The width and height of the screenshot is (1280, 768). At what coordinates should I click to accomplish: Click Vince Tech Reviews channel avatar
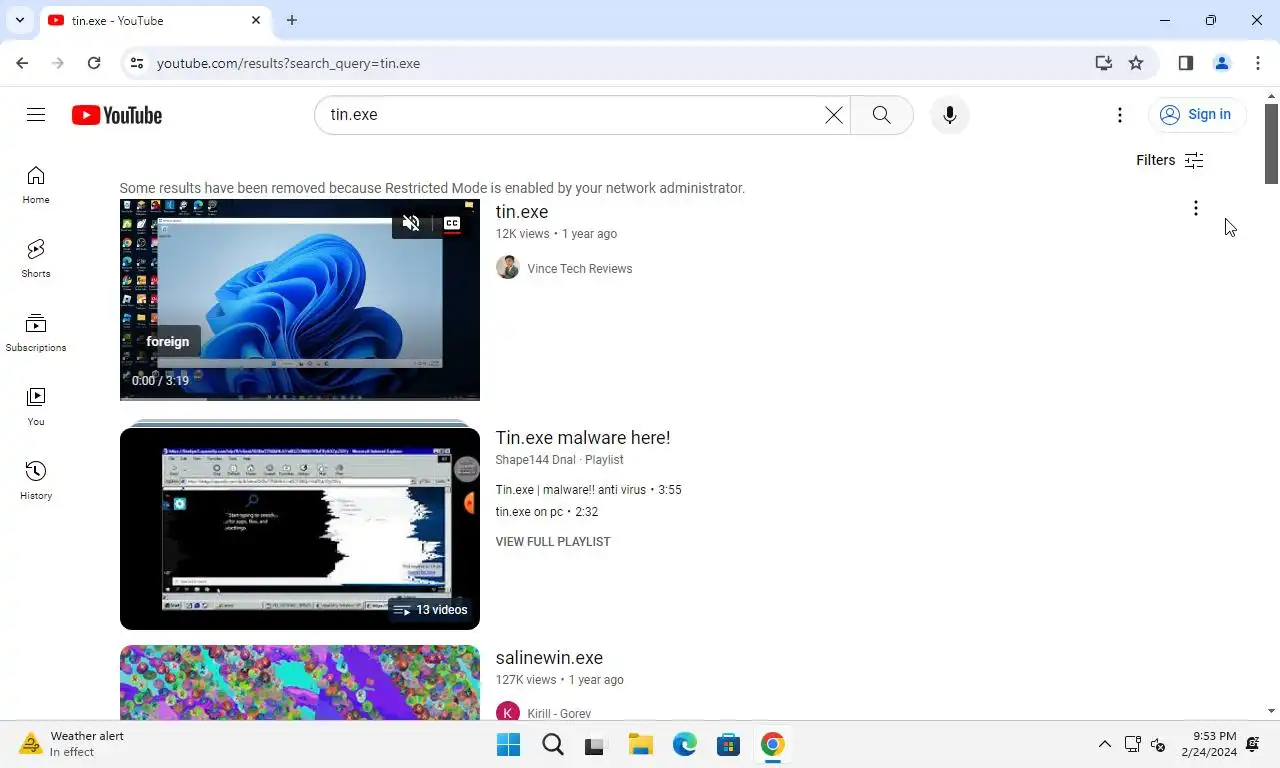pos(508,268)
